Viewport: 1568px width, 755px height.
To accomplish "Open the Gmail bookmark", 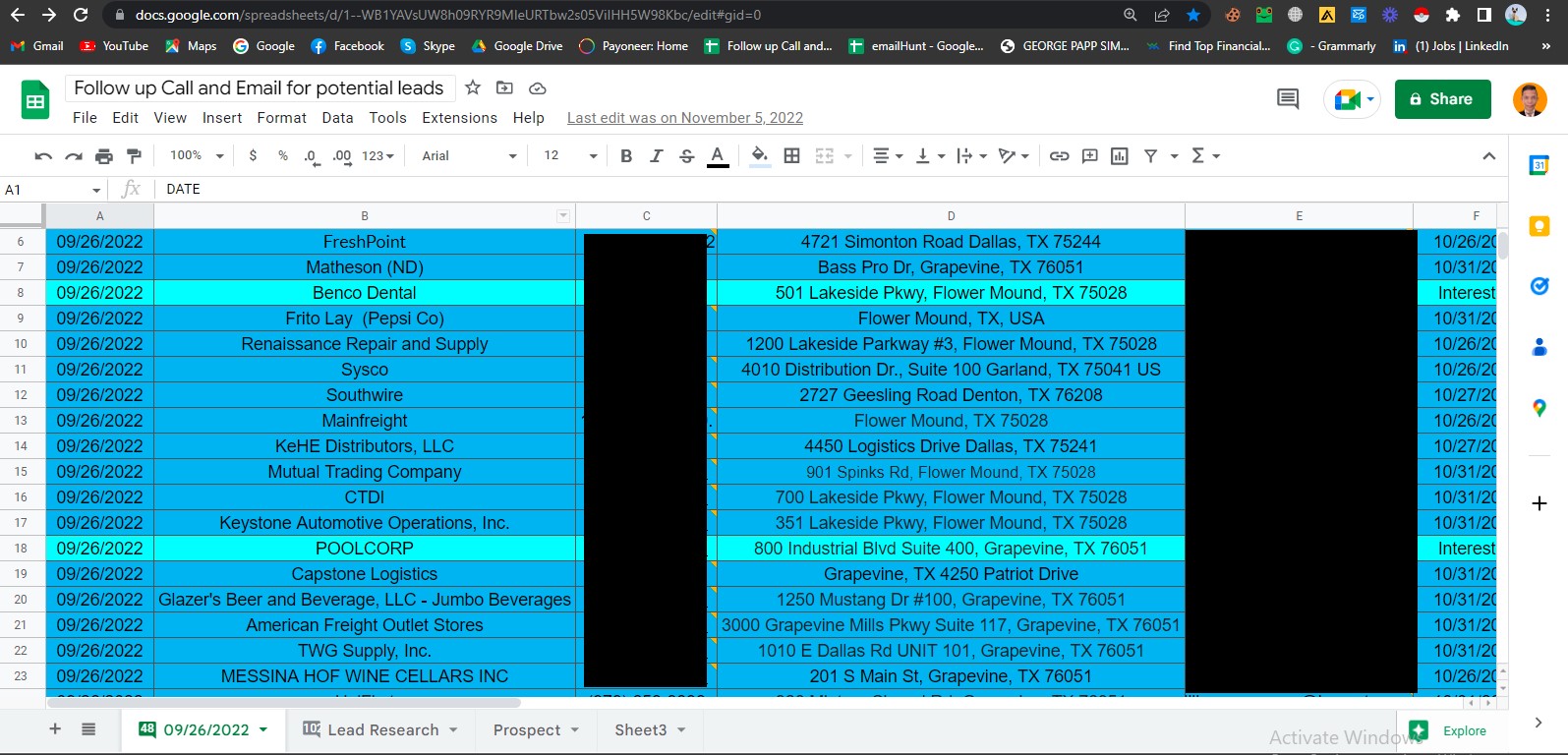I will pyautogui.click(x=37, y=46).
